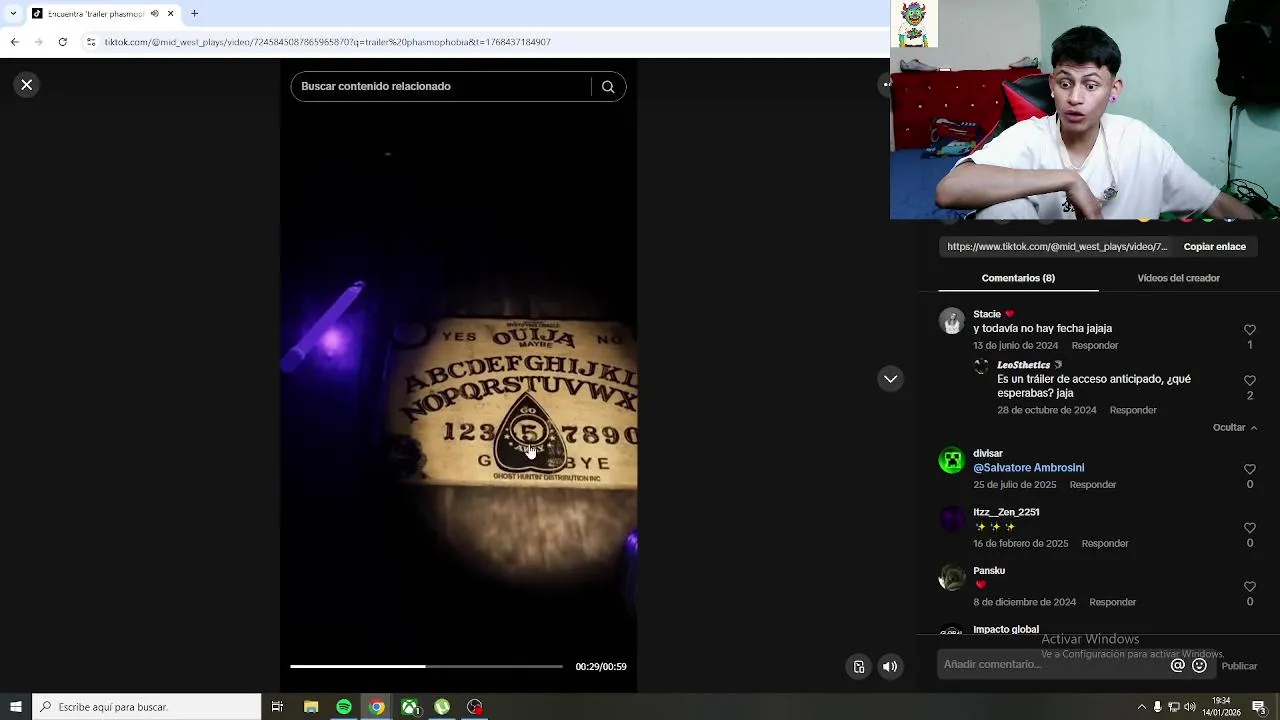Open File Explorer from taskbar
This screenshot has height=720, width=1280.
[x=311, y=707]
